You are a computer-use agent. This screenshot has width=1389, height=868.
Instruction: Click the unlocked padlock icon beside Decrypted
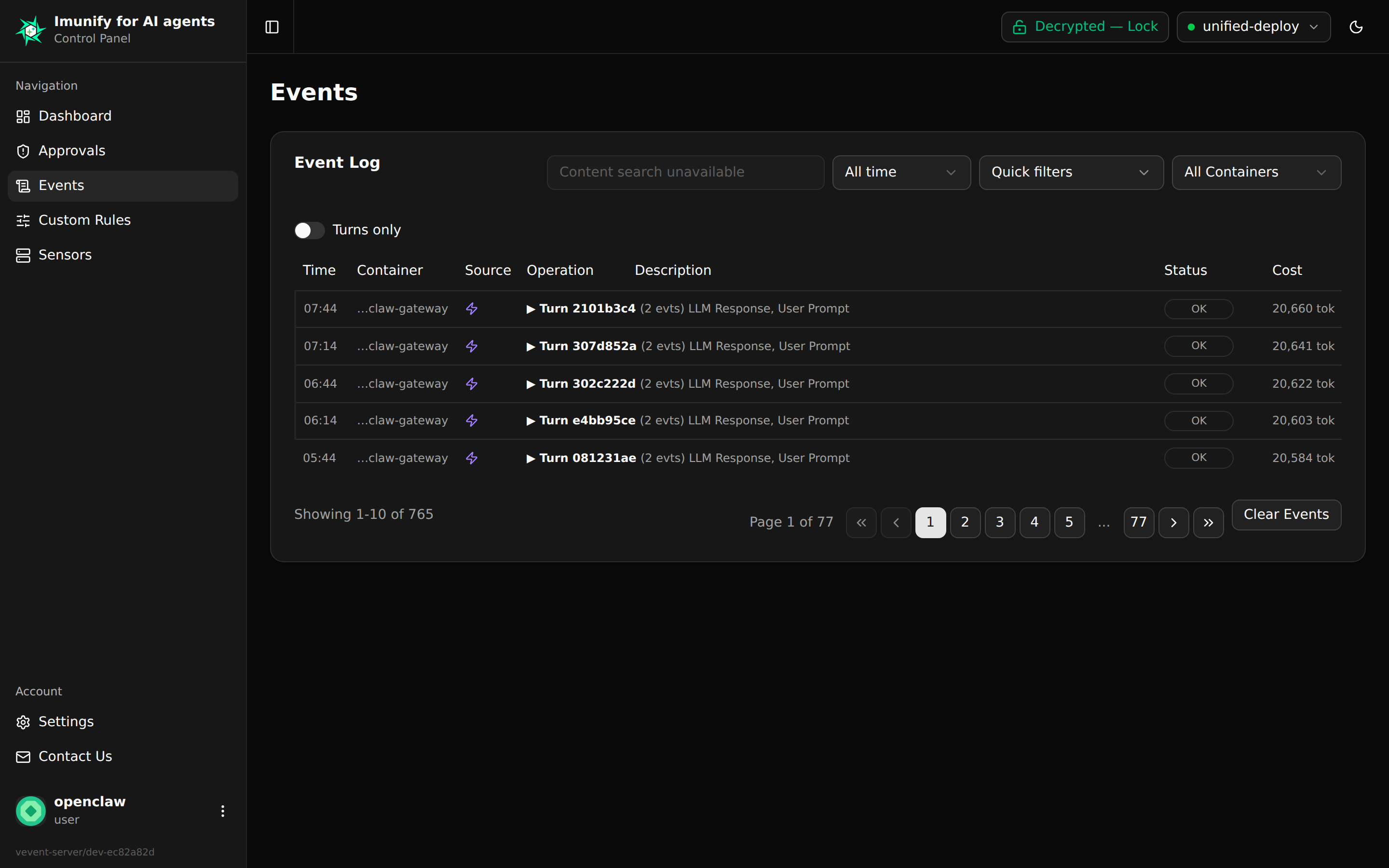pyautogui.click(x=1020, y=27)
